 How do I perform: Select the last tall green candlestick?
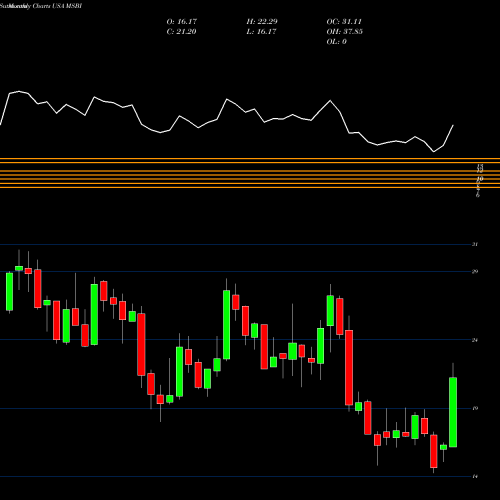(x=453, y=412)
